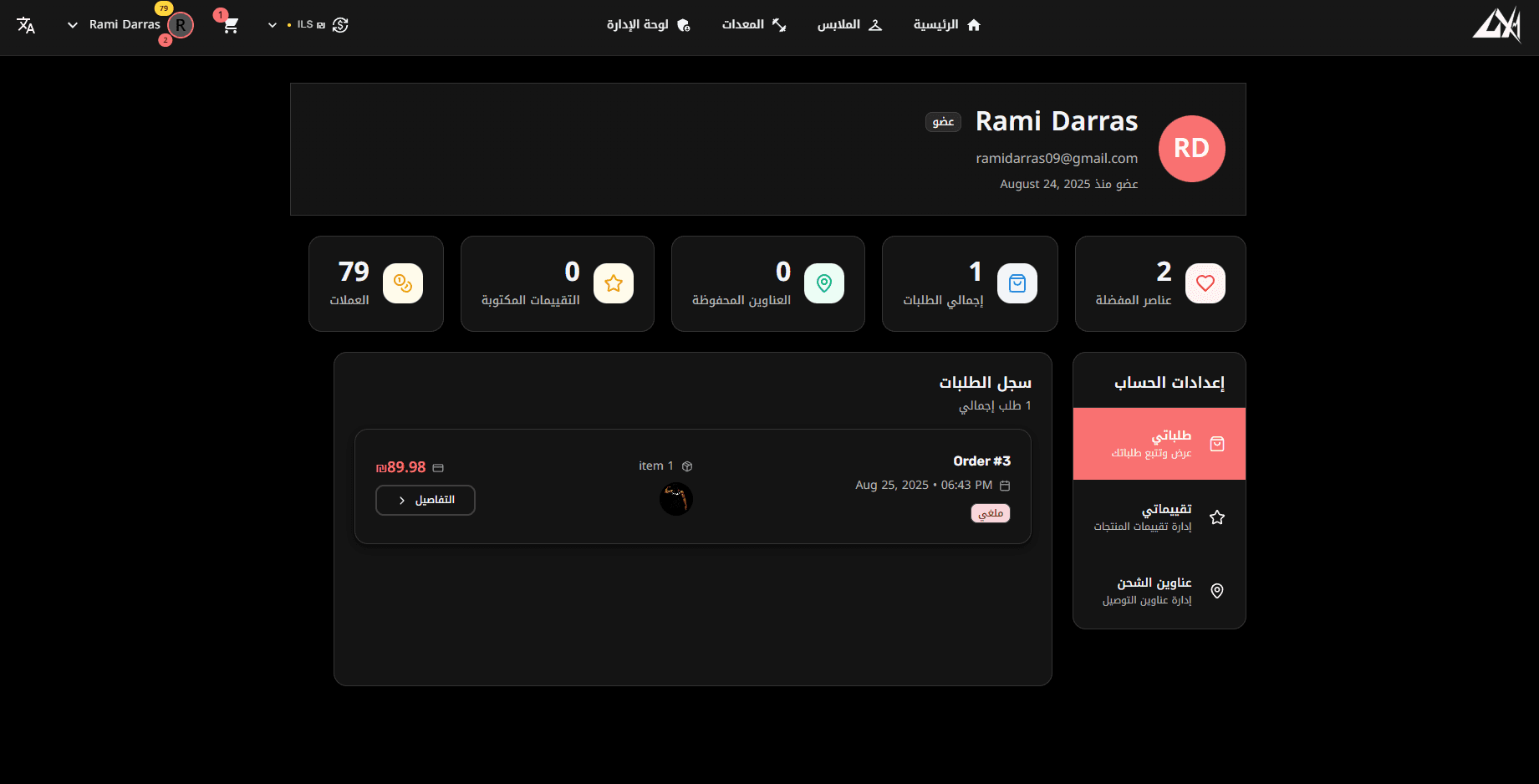Click the language switcher icon
The image size is (1539, 784).
[x=26, y=26]
